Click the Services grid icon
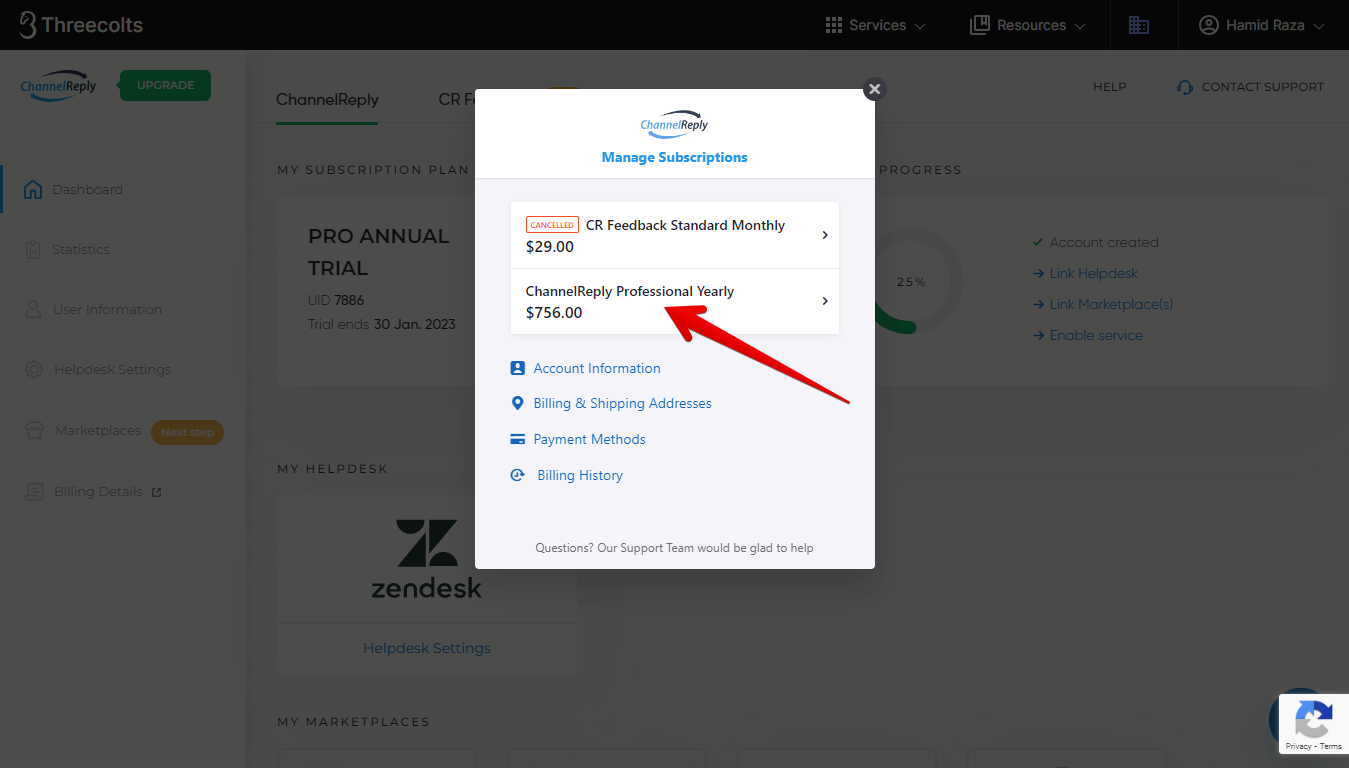Screen dimensions: 1349x768 tap(834, 25)
